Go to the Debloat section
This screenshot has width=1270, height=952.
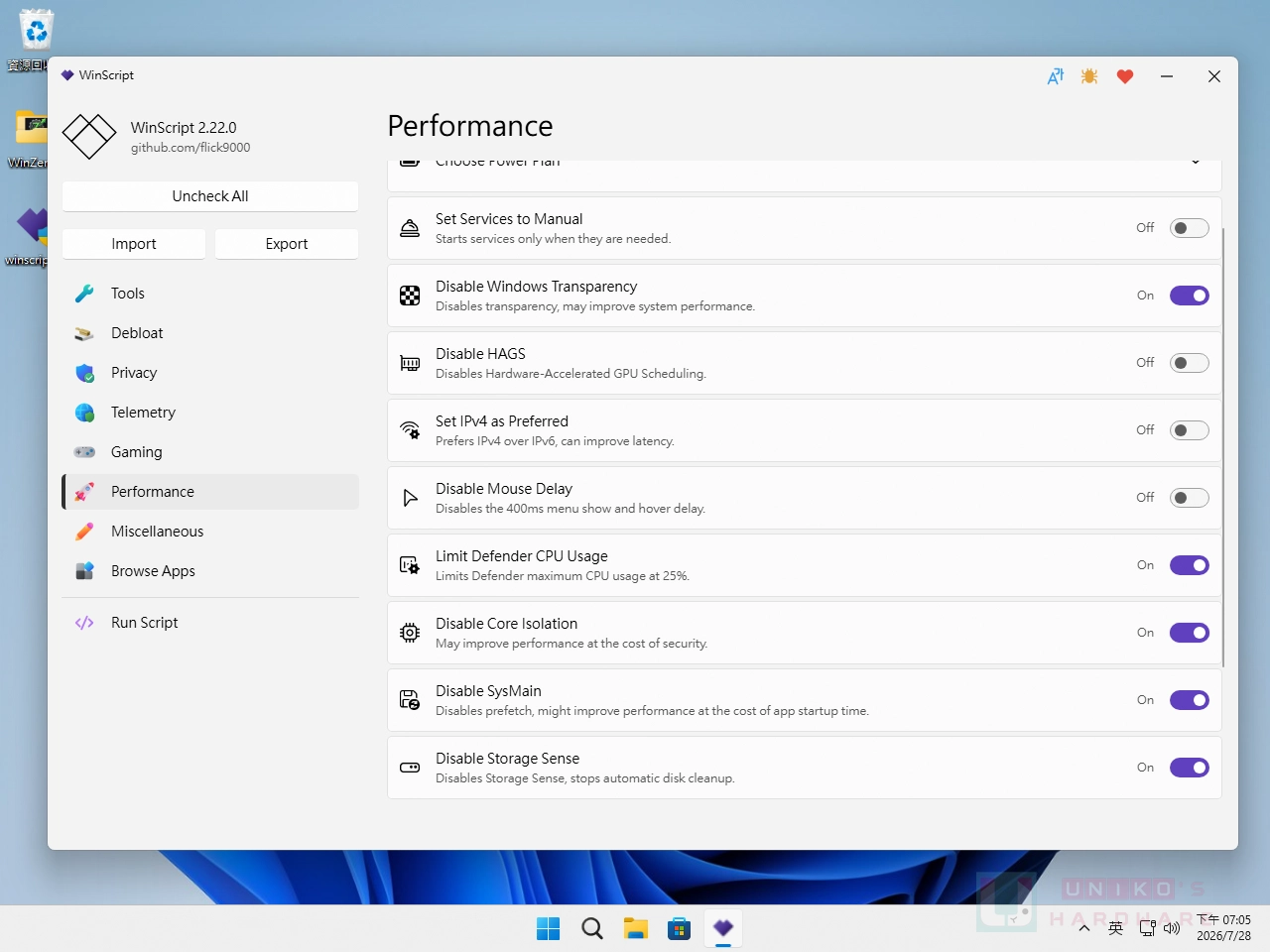click(x=210, y=333)
